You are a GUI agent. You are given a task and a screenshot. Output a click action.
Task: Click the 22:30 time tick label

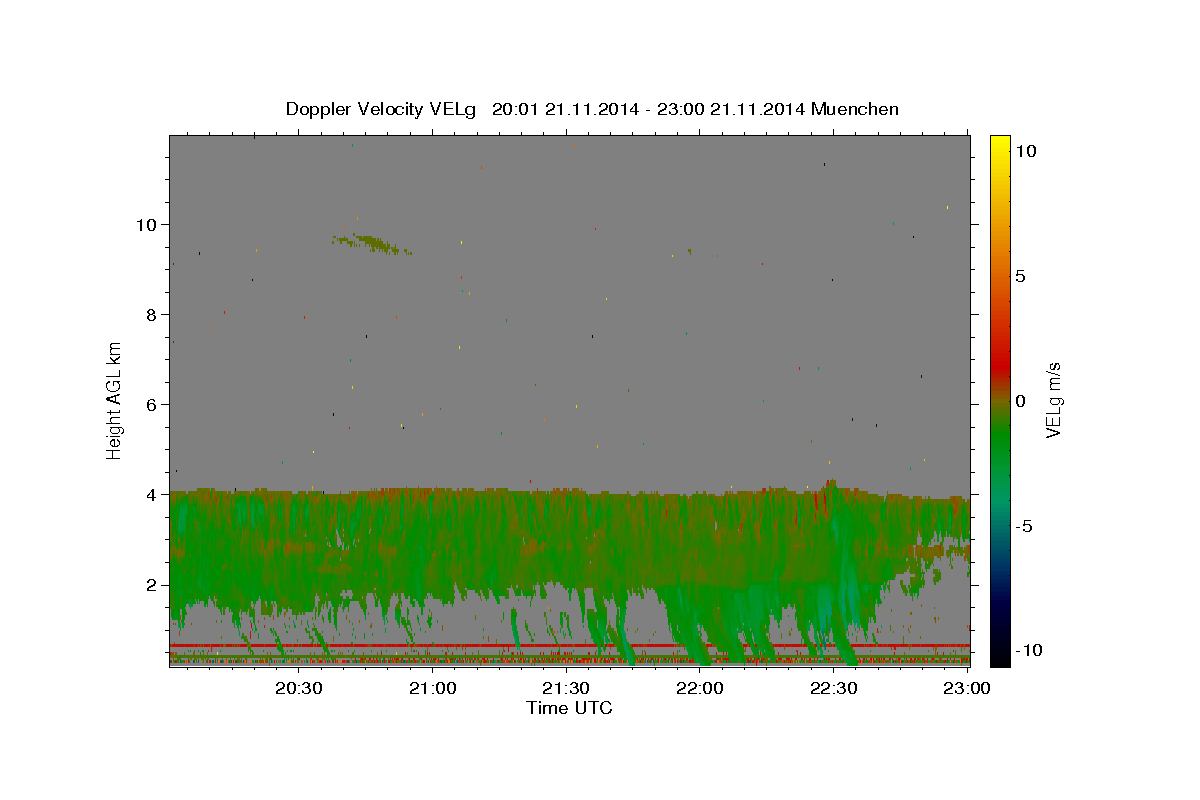[x=833, y=688]
